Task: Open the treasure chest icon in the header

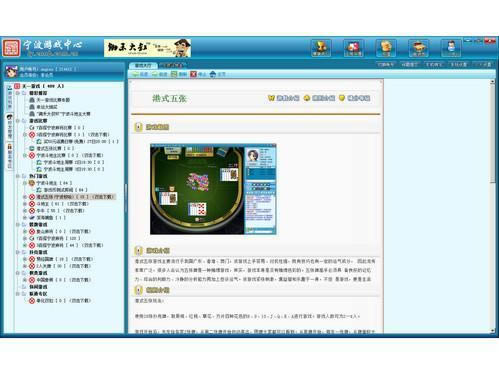Action: [x=418, y=48]
